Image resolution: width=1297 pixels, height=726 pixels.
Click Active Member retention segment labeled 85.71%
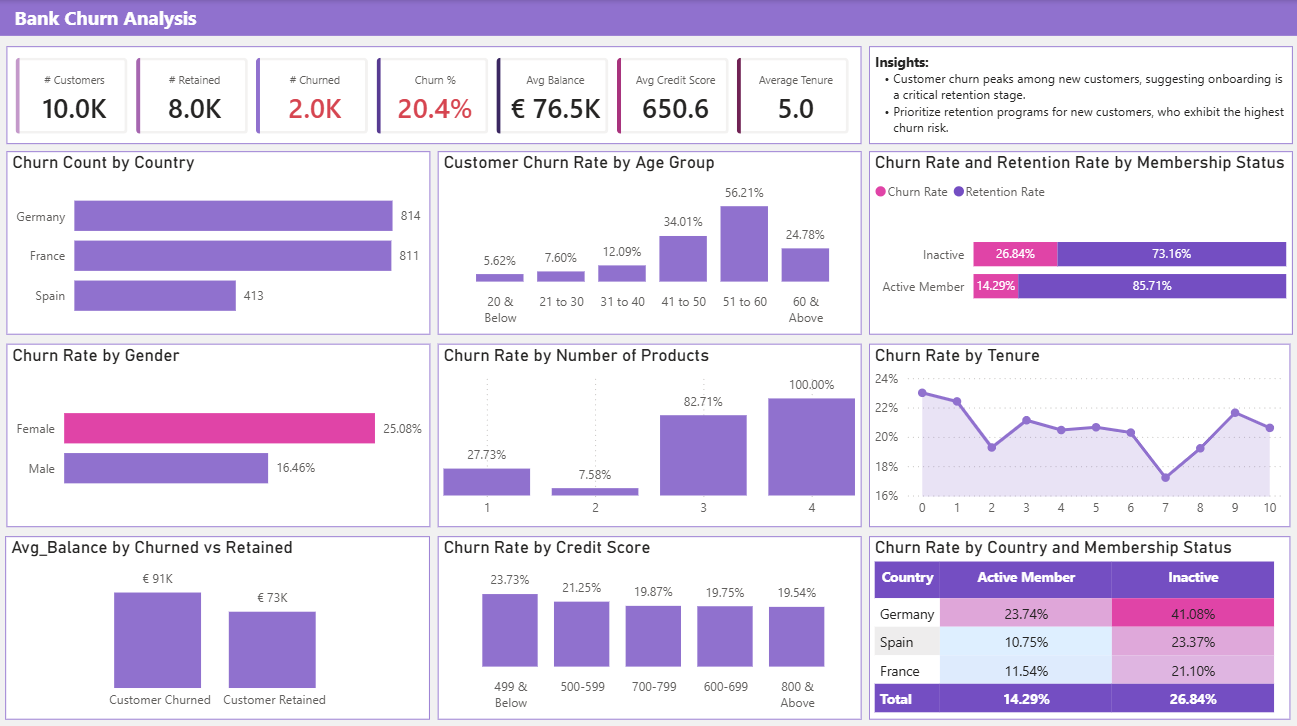[x=1152, y=286]
